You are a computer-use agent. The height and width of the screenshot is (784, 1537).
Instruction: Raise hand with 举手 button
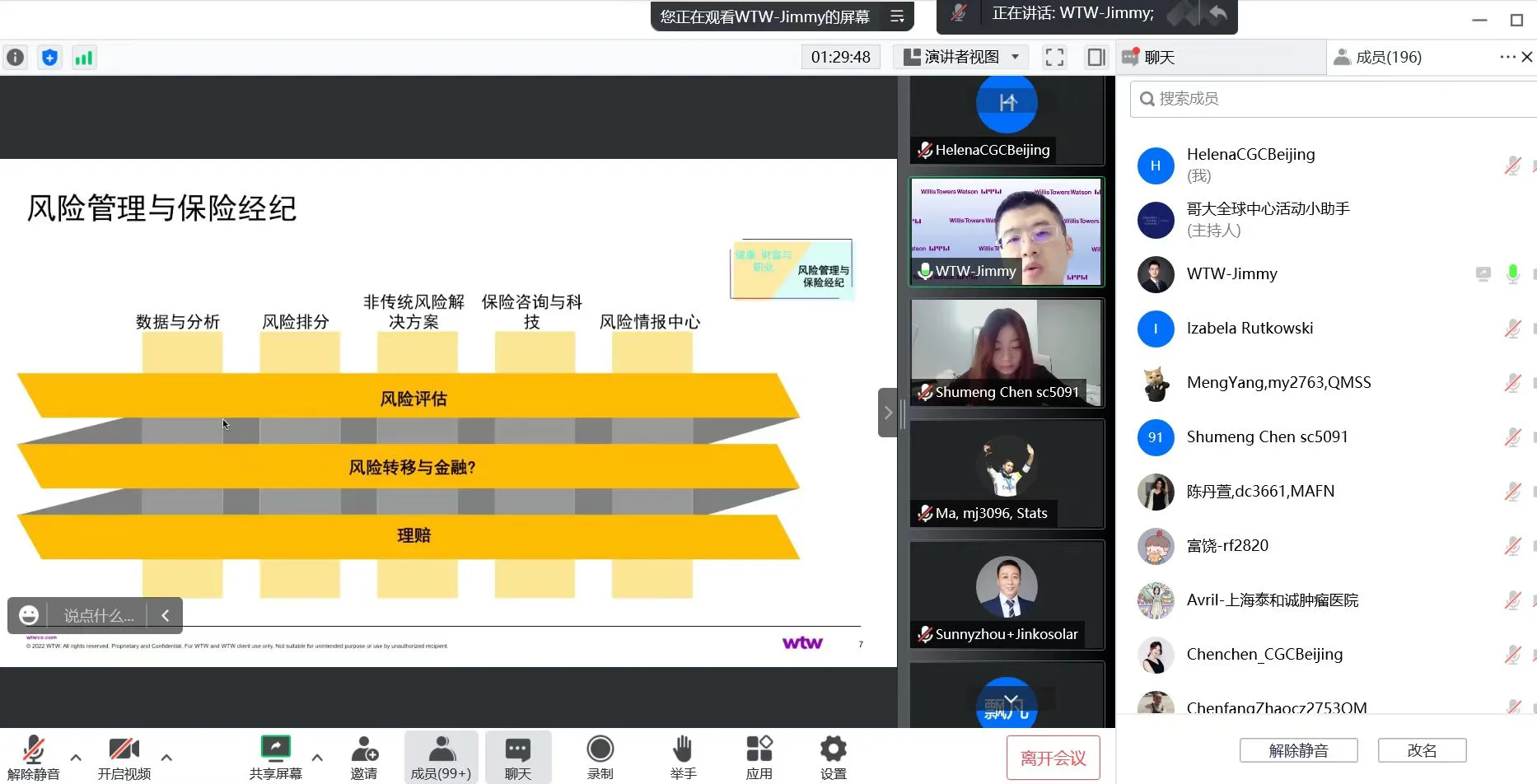(x=683, y=757)
